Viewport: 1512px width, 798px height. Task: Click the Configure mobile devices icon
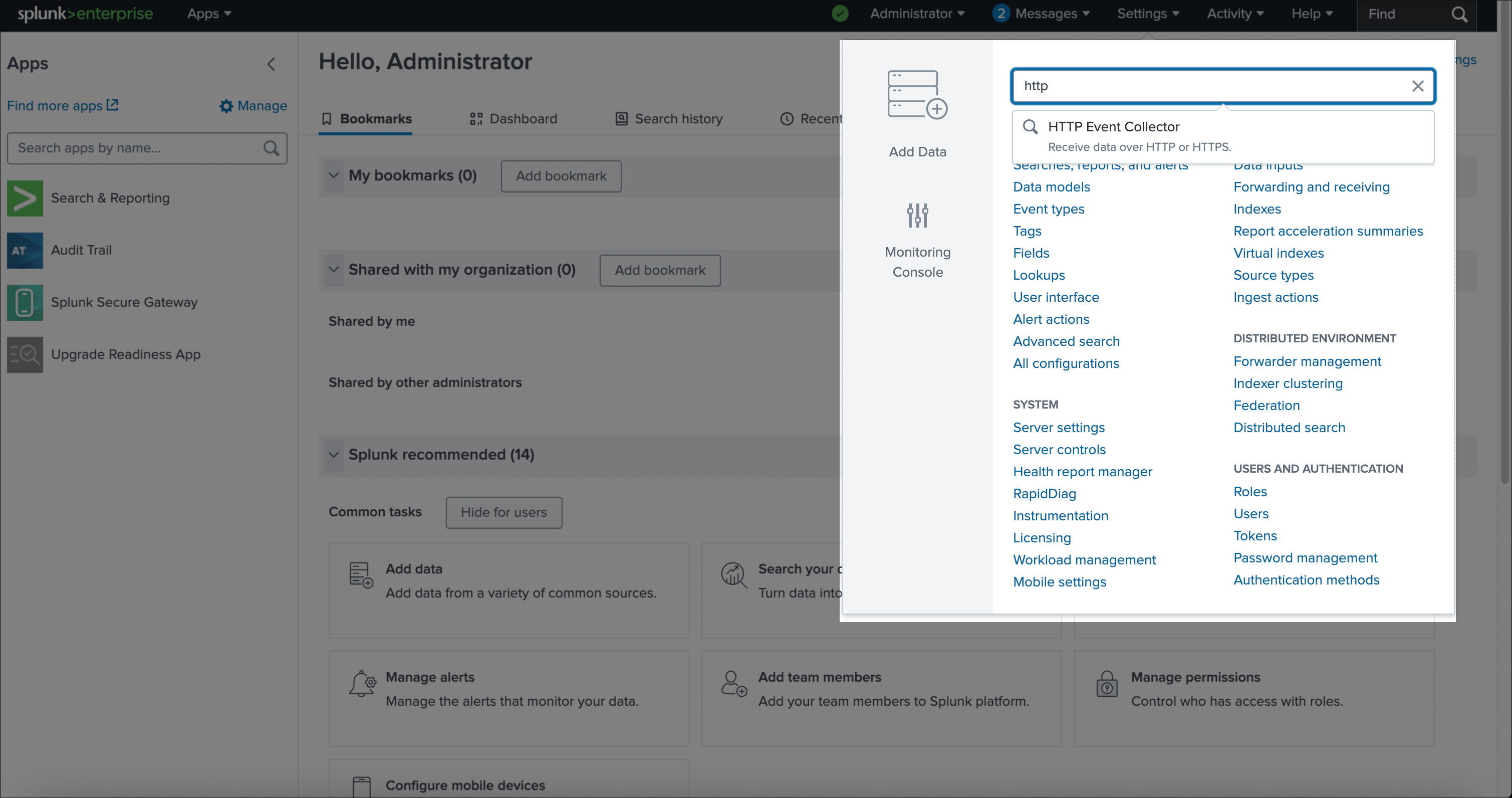point(362,787)
